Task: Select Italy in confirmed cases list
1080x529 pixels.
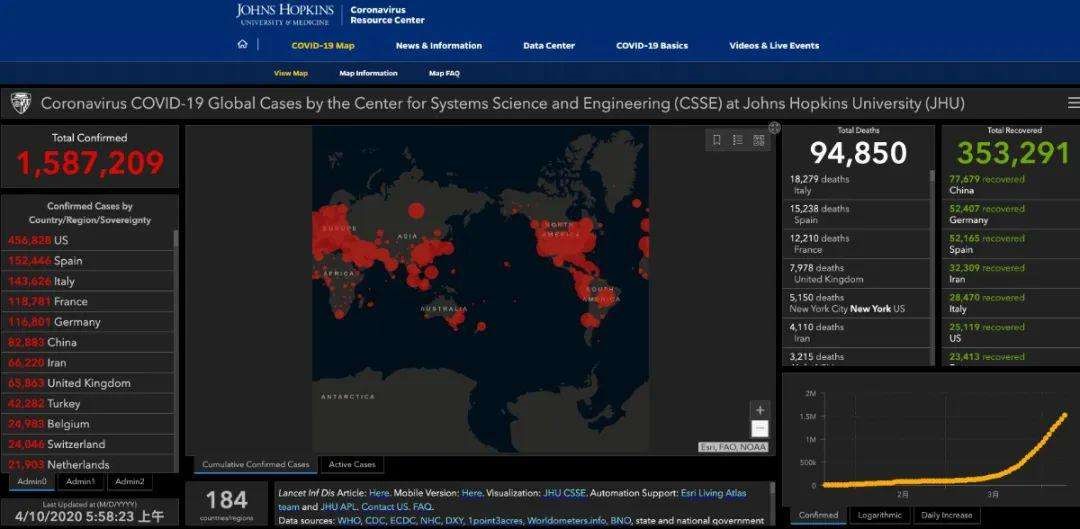Action: [87, 281]
